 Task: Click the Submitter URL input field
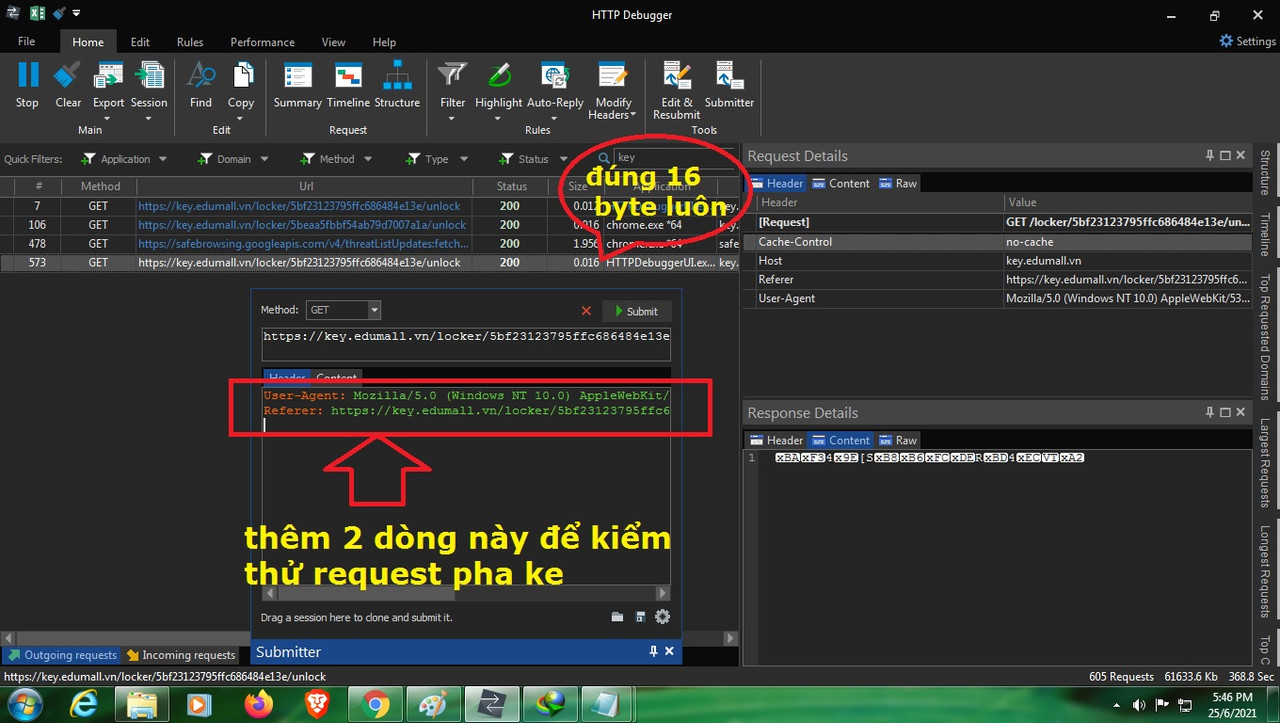466,344
